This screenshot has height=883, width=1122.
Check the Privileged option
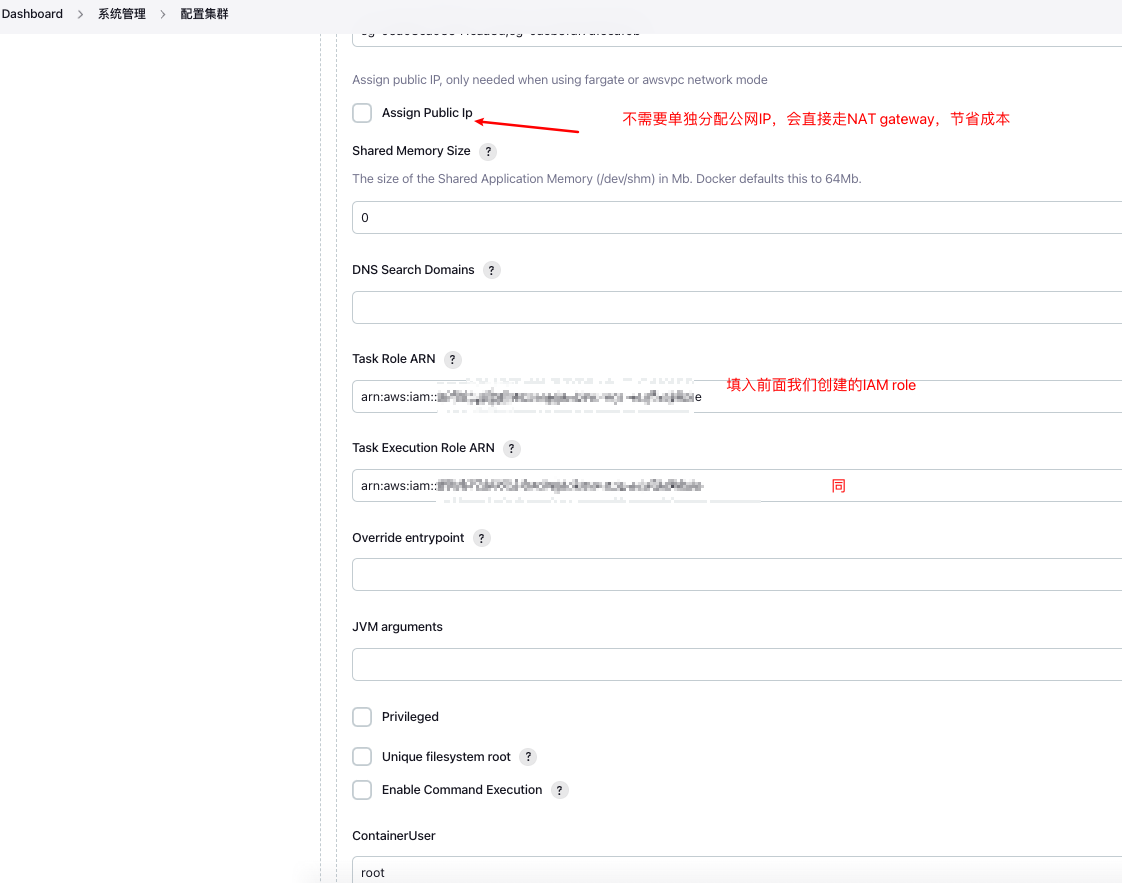(x=361, y=716)
